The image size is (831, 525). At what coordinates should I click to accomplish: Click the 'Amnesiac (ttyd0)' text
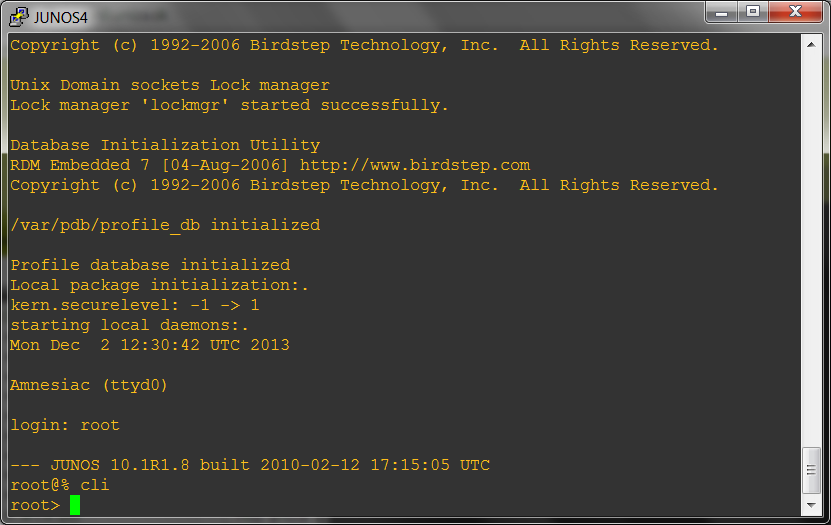click(89, 385)
